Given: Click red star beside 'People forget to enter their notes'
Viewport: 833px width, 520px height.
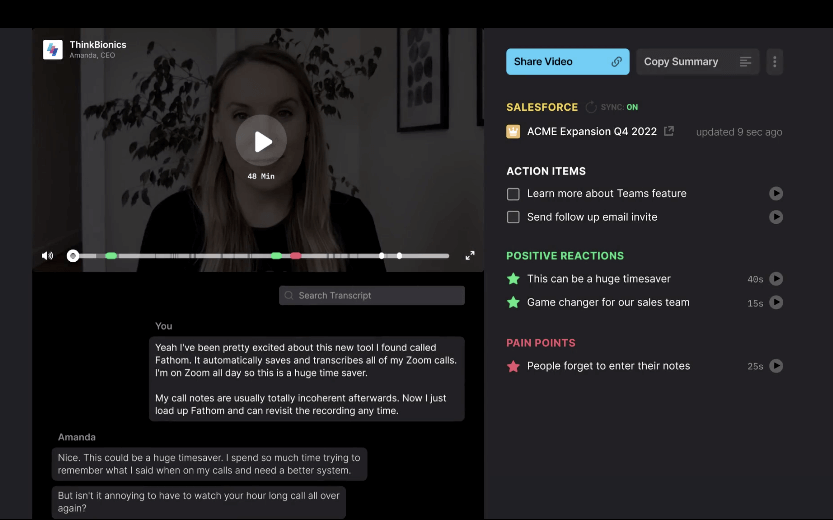Looking at the screenshot, I should 513,366.
